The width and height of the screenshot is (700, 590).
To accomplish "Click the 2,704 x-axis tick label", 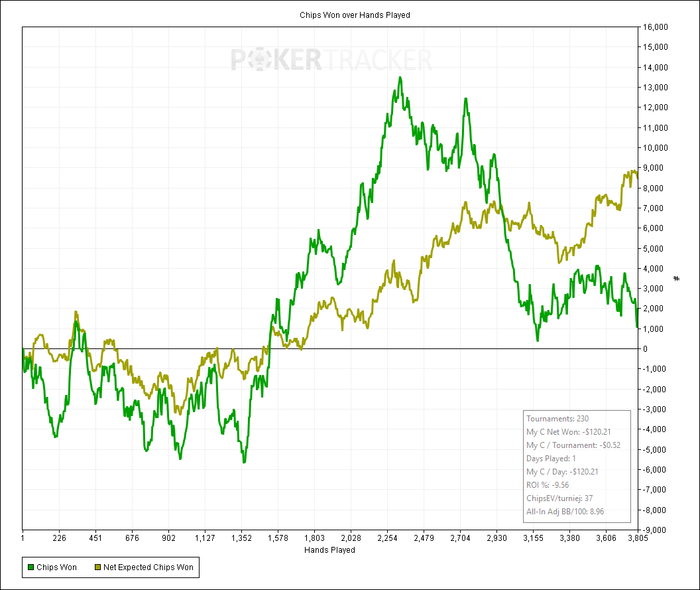I will (460, 538).
